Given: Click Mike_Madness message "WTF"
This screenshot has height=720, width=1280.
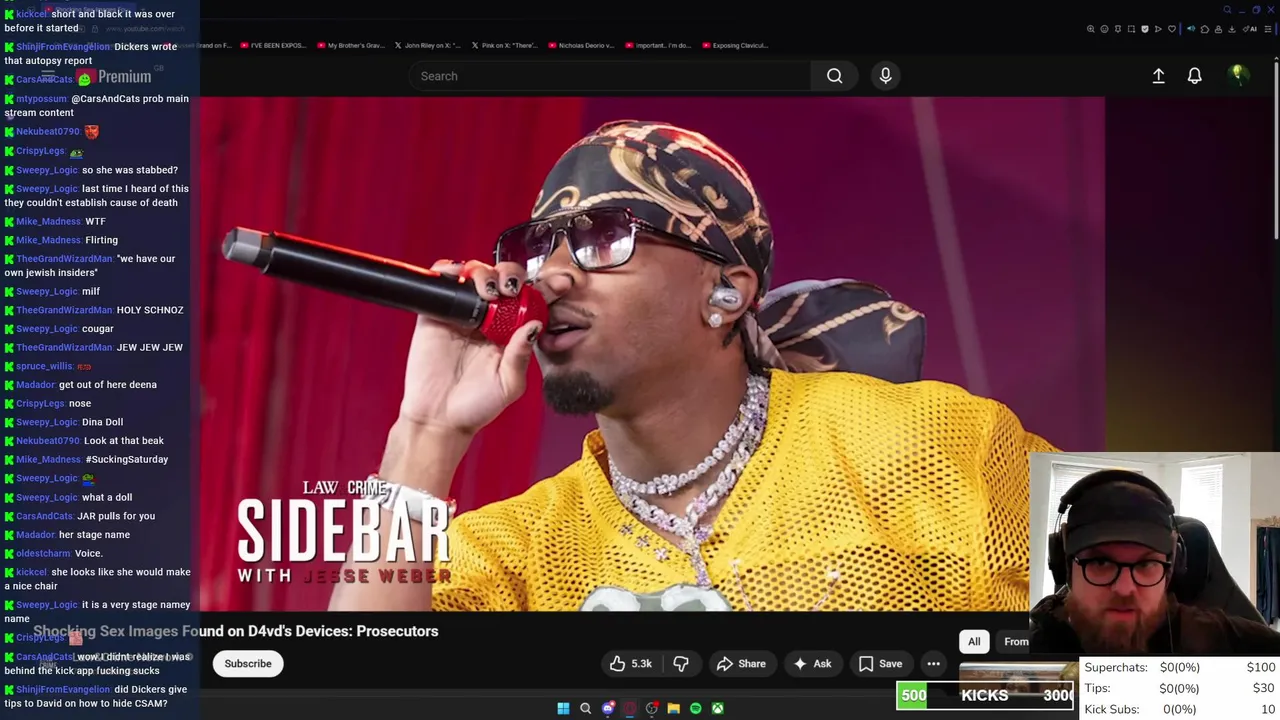Looking at the screenshot, I should (x=95, y=222).
